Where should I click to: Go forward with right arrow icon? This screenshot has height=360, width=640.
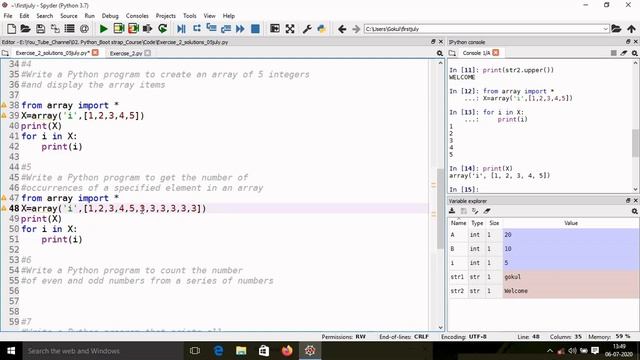point(356,29)
